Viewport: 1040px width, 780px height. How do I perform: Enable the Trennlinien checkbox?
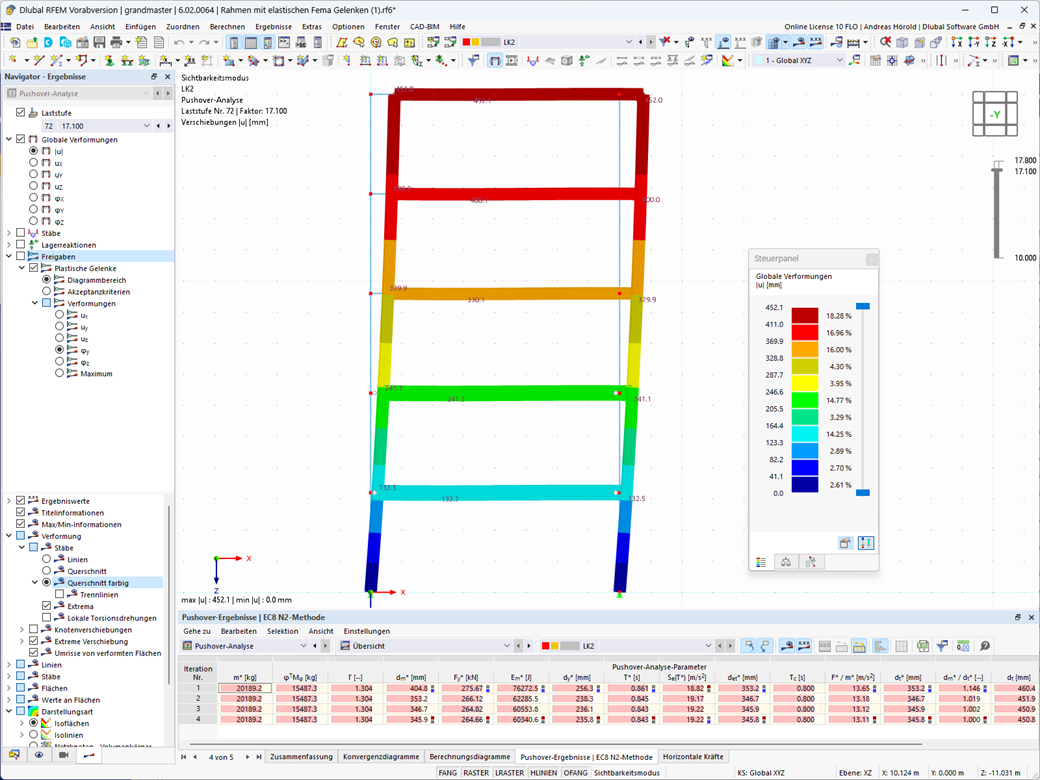pyautogui.click(x=60, y=594)
